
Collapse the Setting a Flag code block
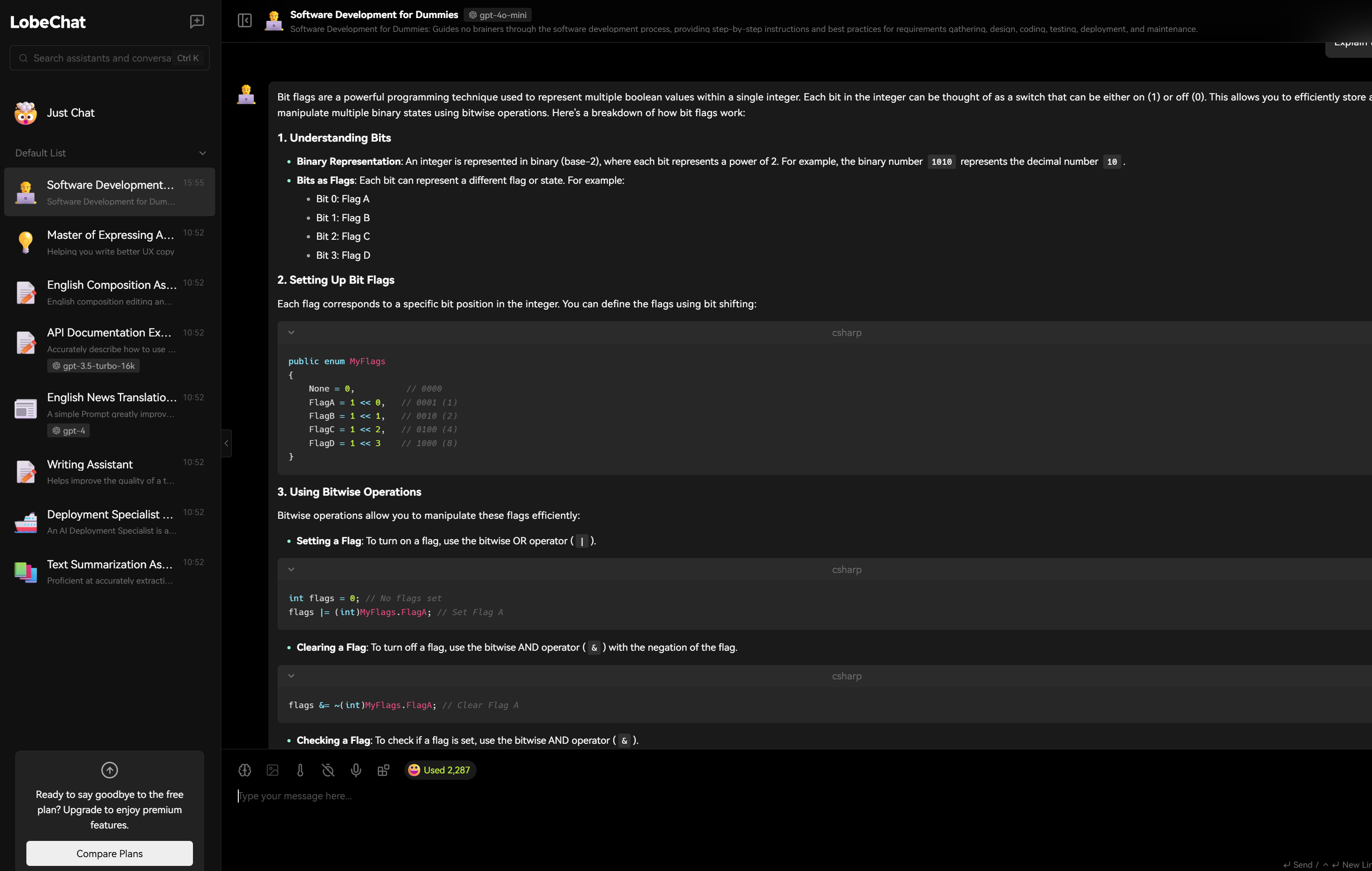point(291,569)
